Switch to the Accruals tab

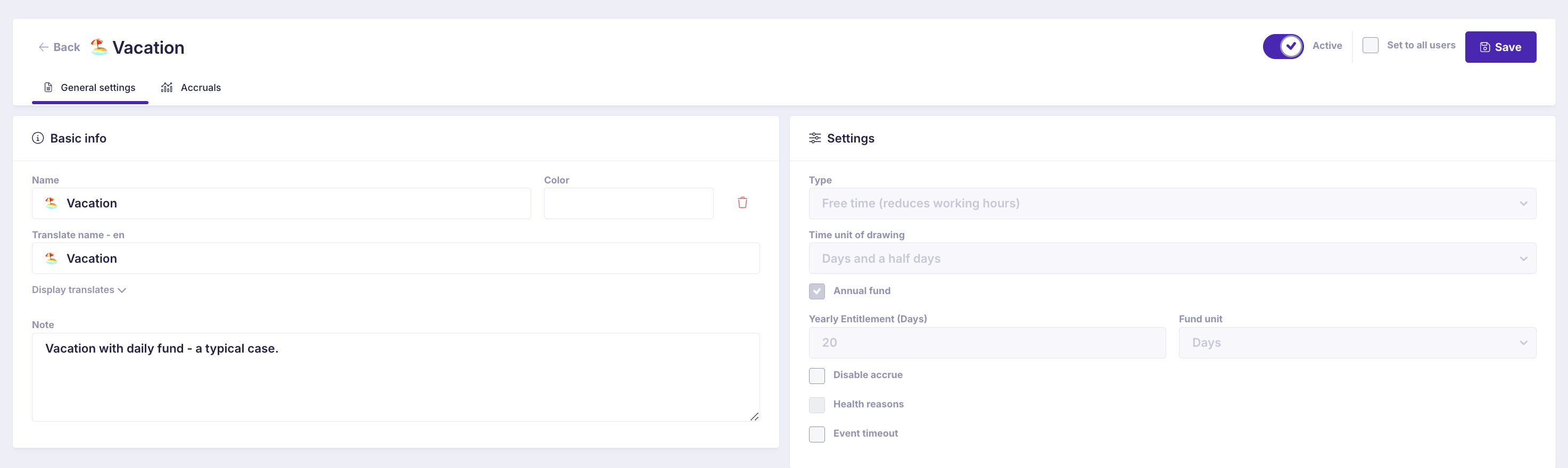191,88
